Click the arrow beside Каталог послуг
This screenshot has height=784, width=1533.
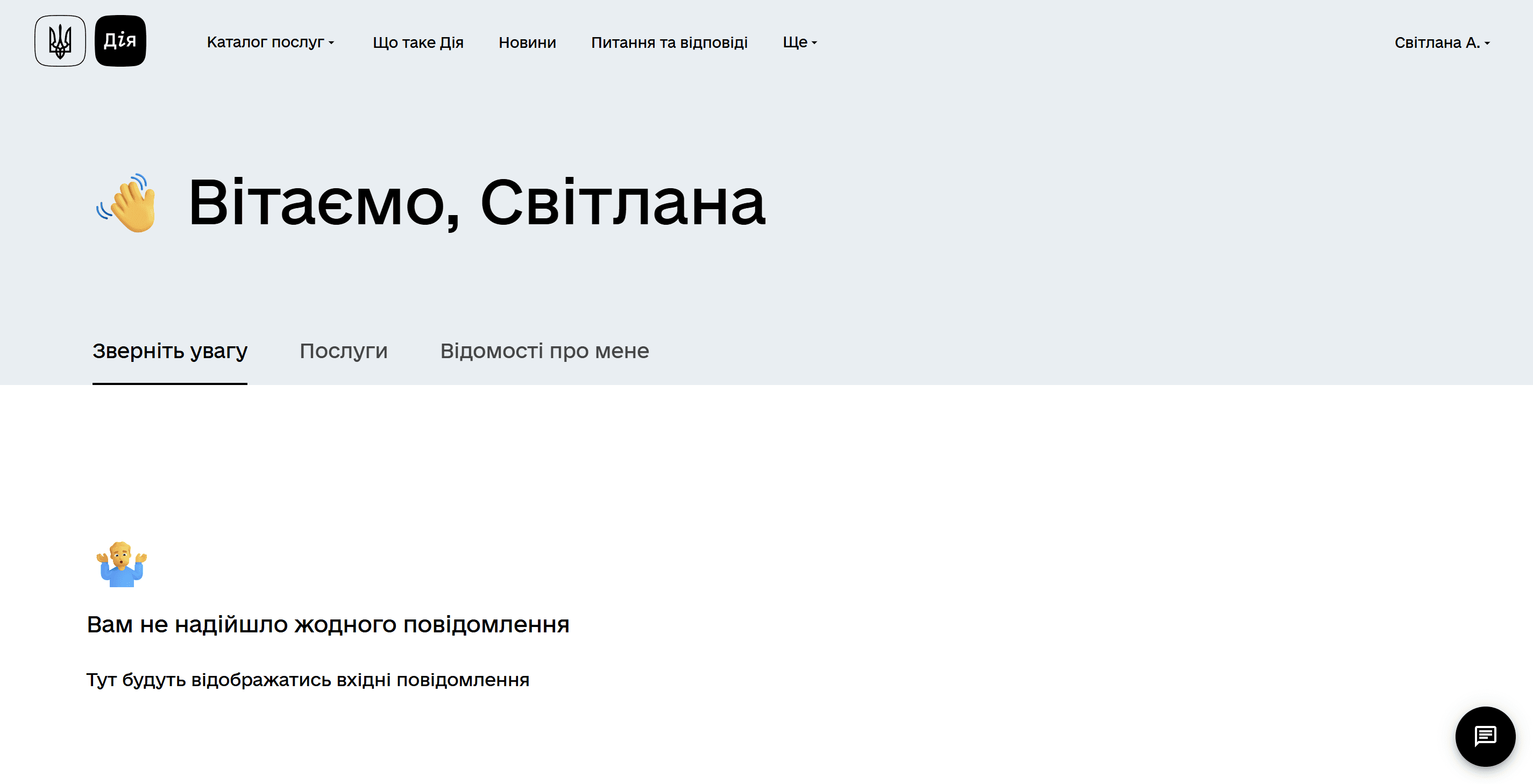331,44
